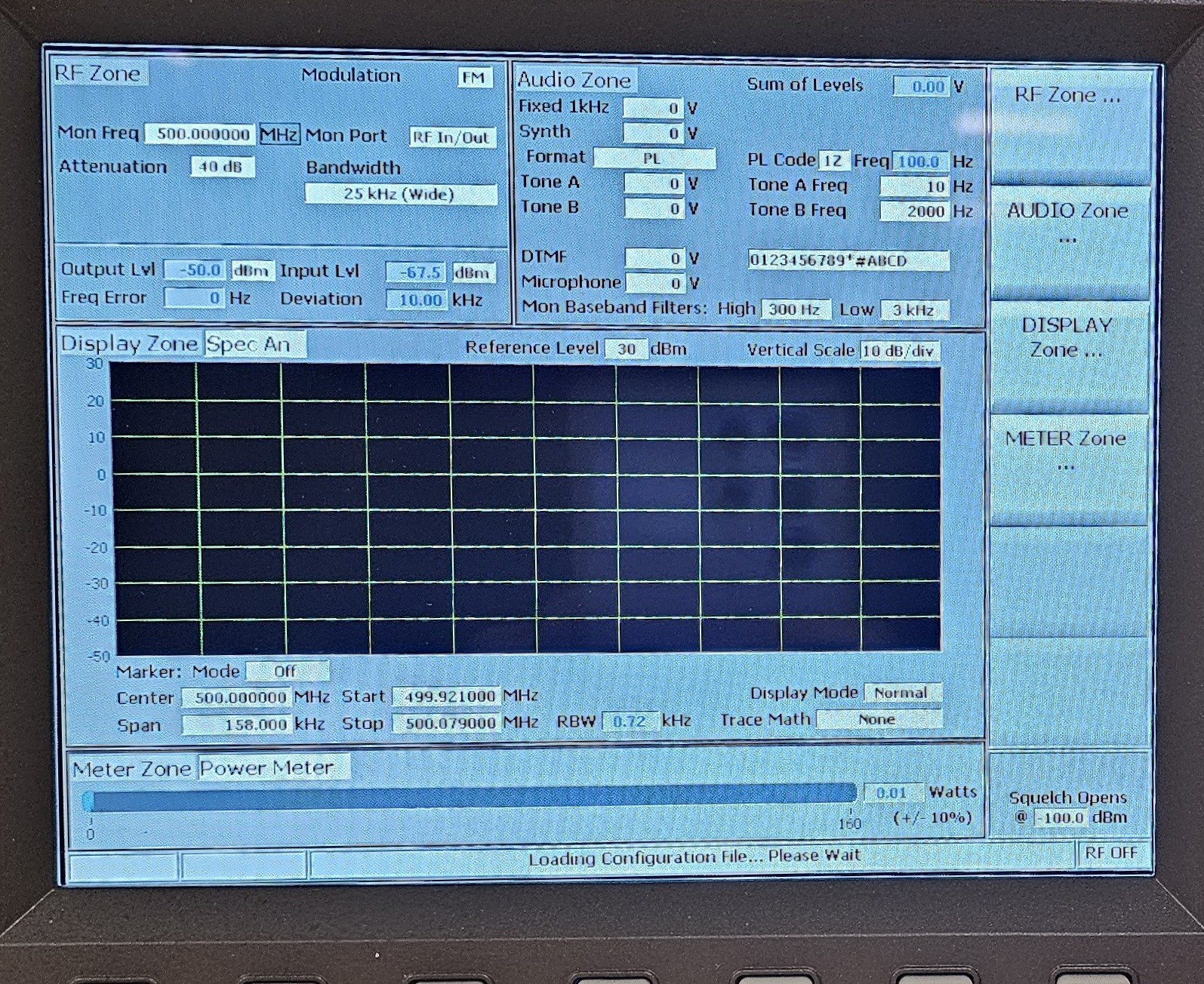Change the Vertical Scale 10 dB/div
1204x984 pixels.
[900, 351]
